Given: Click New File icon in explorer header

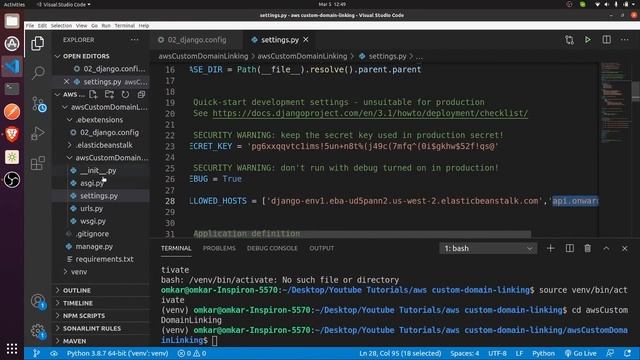Looking at the screenshot, I should [93, 94].
